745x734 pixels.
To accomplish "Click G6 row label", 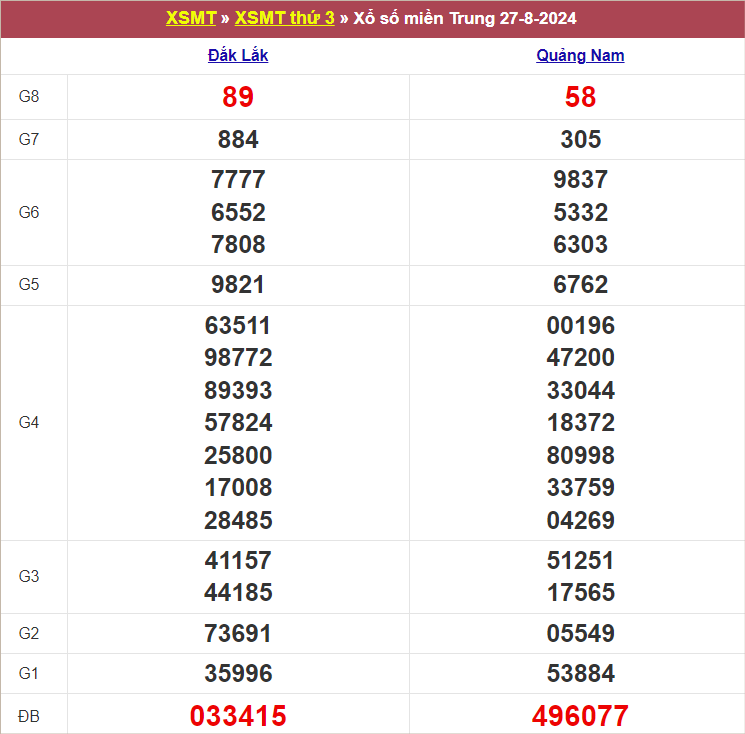I will [29, 212].
